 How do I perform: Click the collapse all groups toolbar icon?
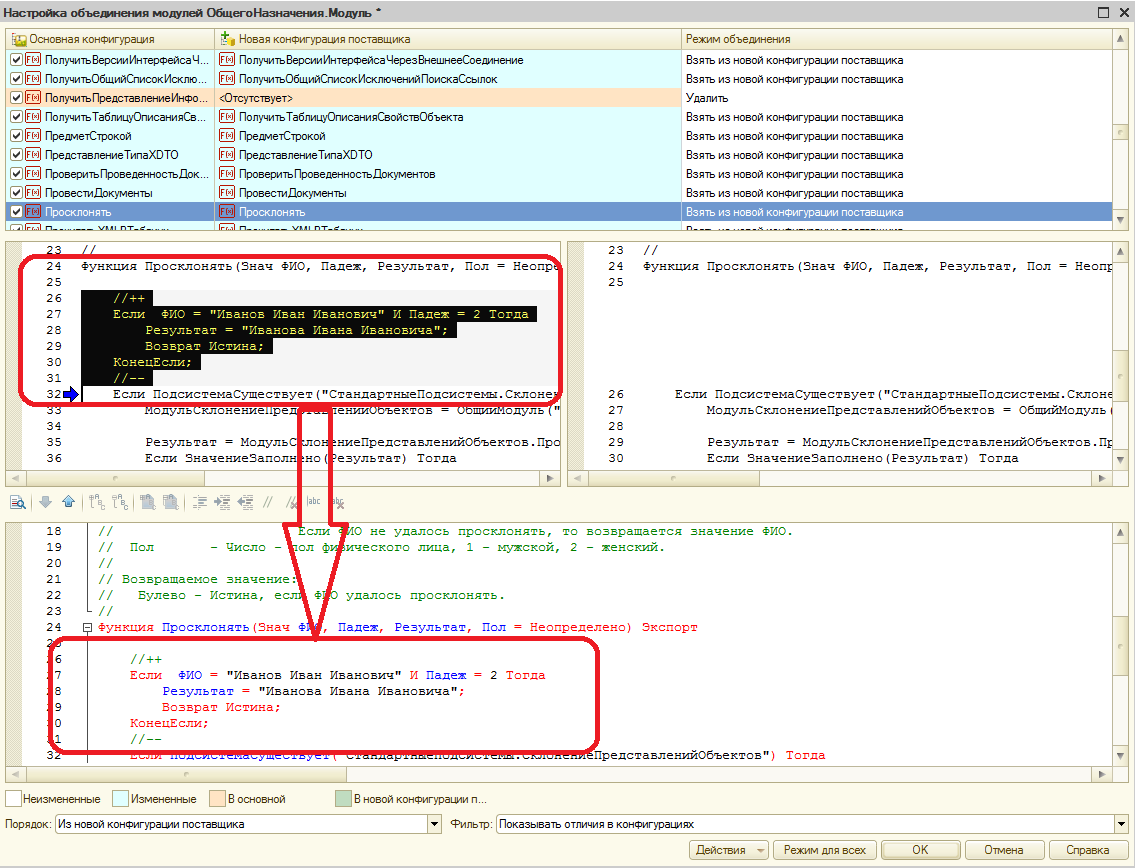171,502
